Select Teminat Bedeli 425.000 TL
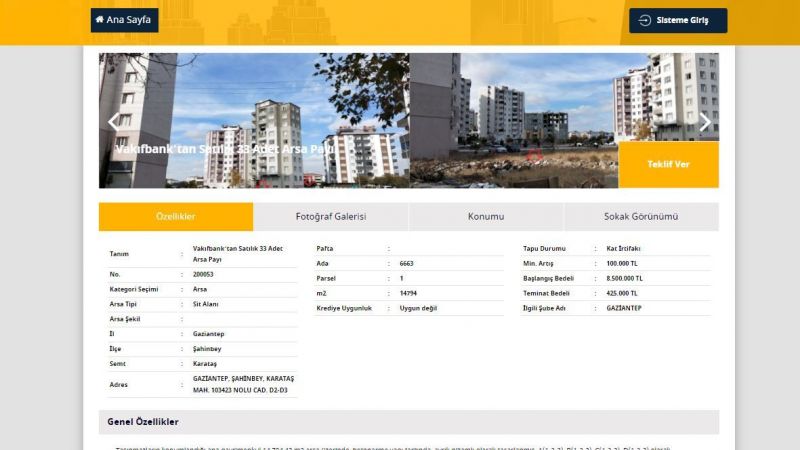The height and width of the screenshot is (450, 800). tap(622, 293)
